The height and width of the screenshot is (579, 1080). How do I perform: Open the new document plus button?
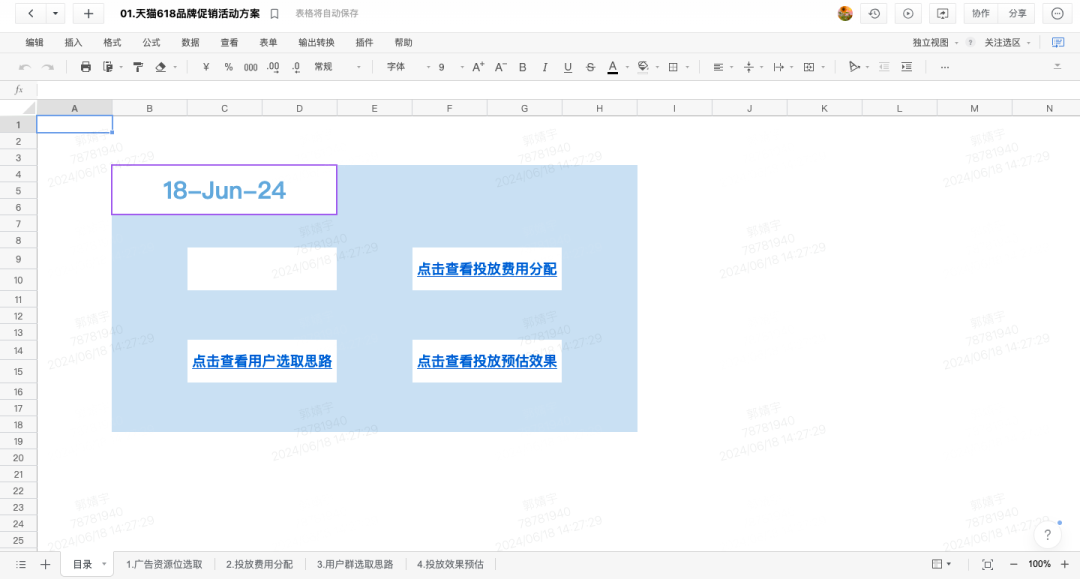[88, 13]
